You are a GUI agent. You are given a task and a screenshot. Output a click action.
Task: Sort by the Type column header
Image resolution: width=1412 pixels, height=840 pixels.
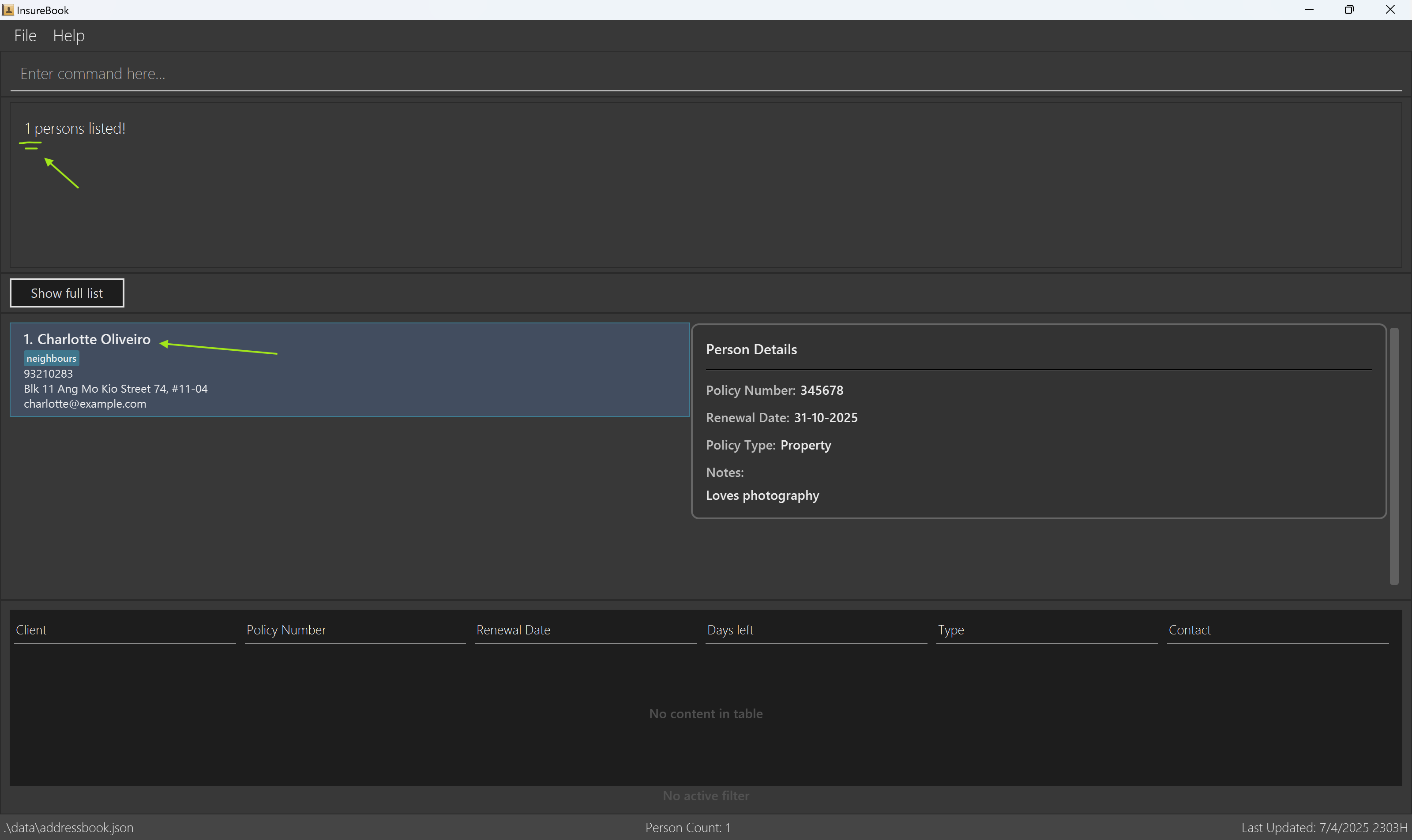(x=1047, y=630)
